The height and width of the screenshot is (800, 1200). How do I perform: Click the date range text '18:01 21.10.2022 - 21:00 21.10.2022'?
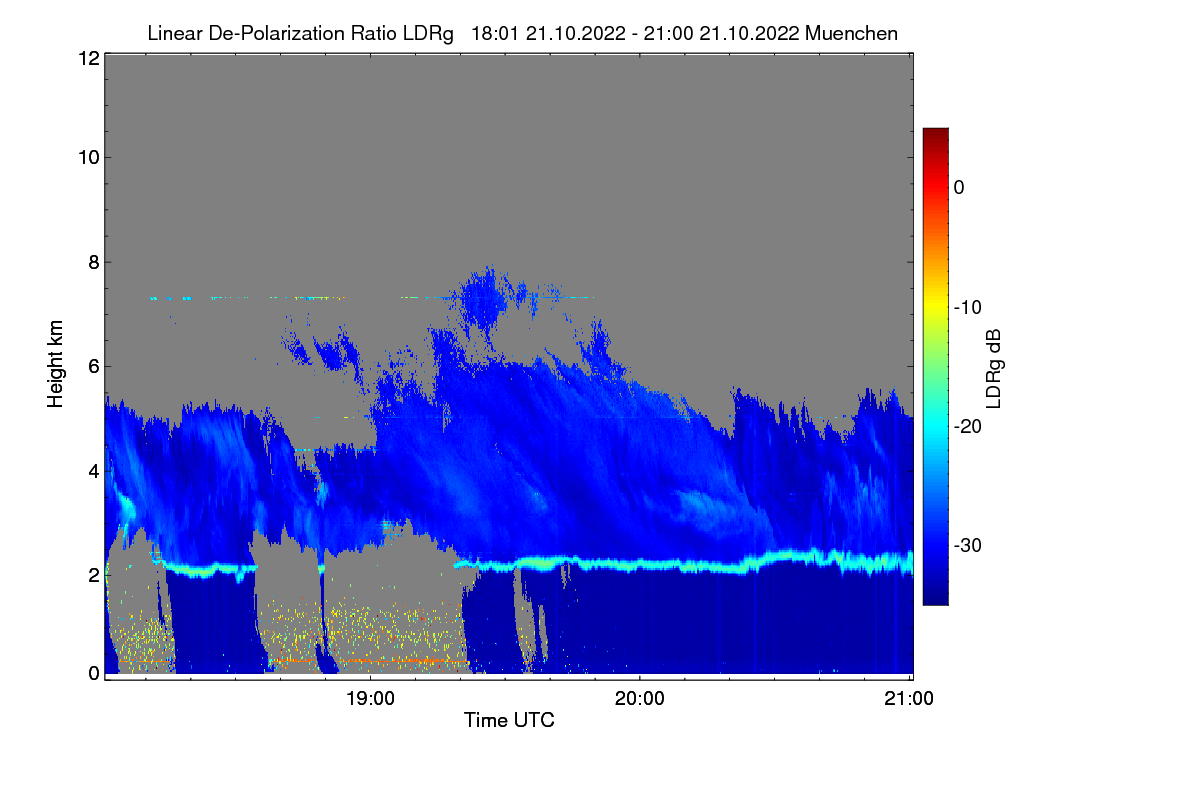(x=634, y=34)
